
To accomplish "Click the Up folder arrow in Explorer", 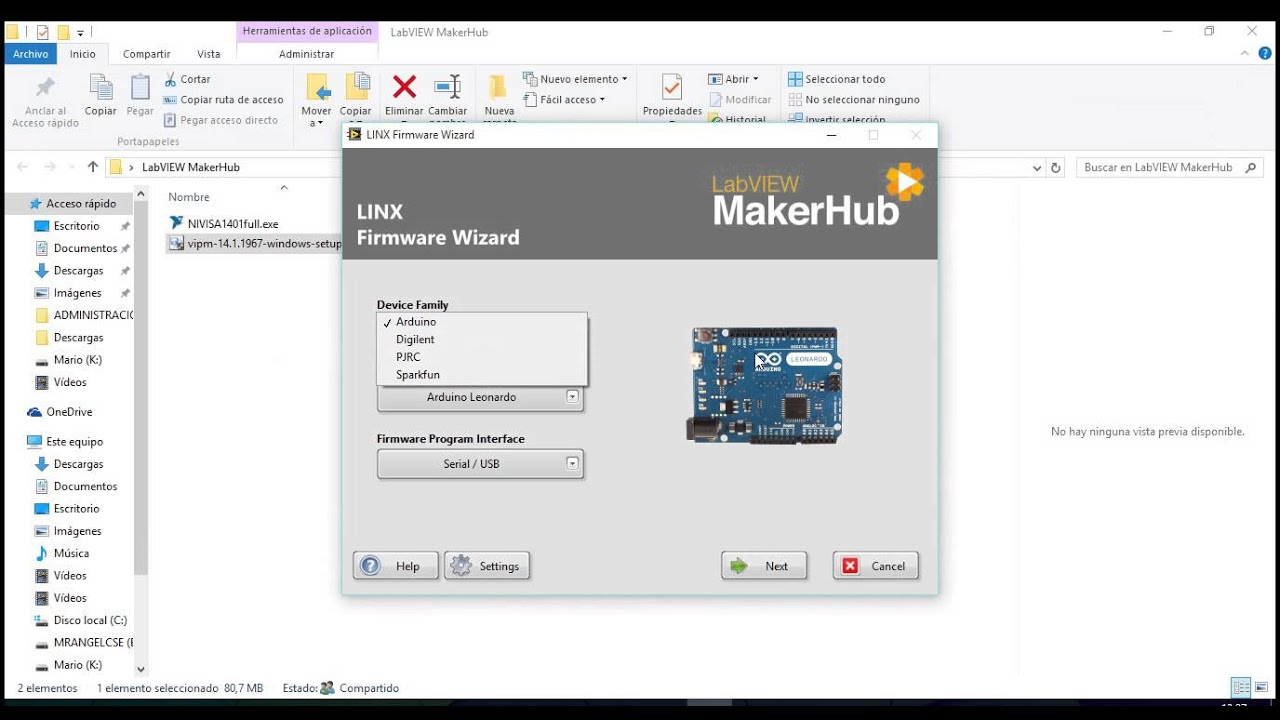I will (93, 167).
